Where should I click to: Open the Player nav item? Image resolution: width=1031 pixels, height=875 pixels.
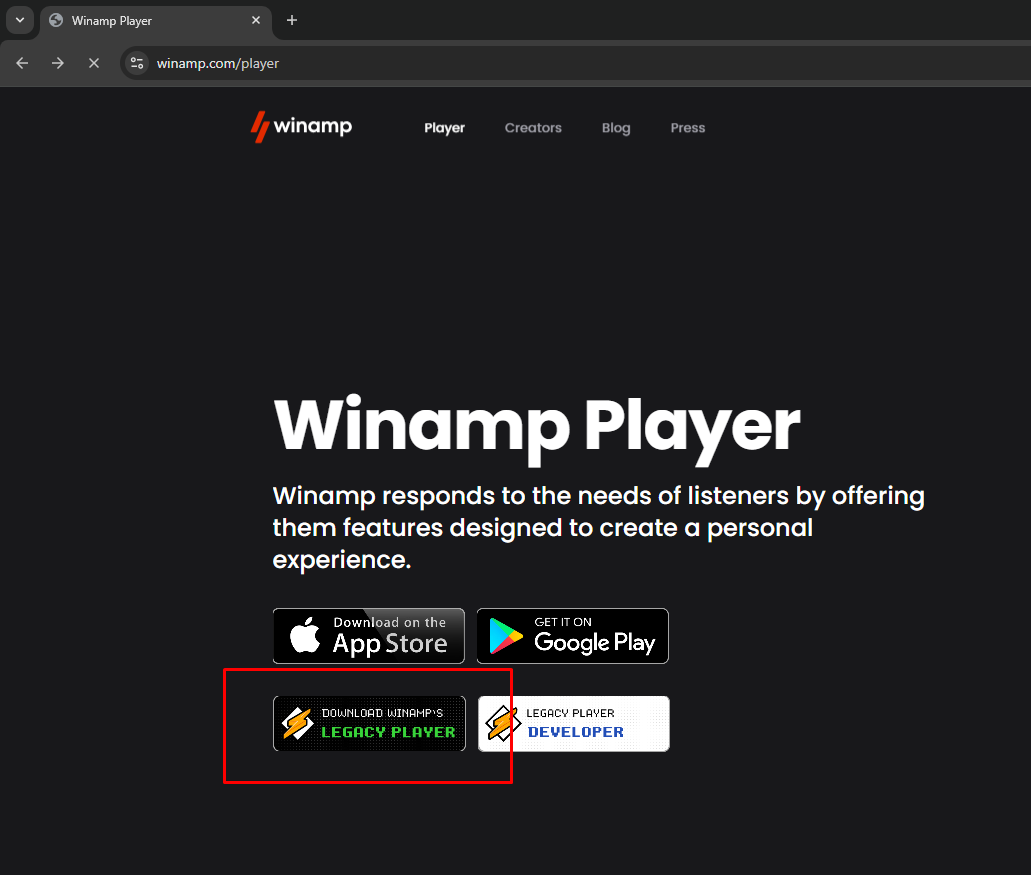click(444, 128)
